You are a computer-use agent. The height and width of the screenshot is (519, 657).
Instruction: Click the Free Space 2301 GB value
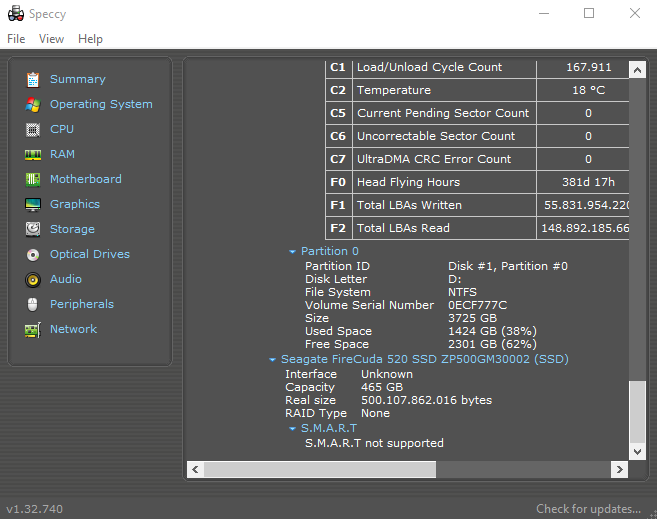tap(492, 344)
